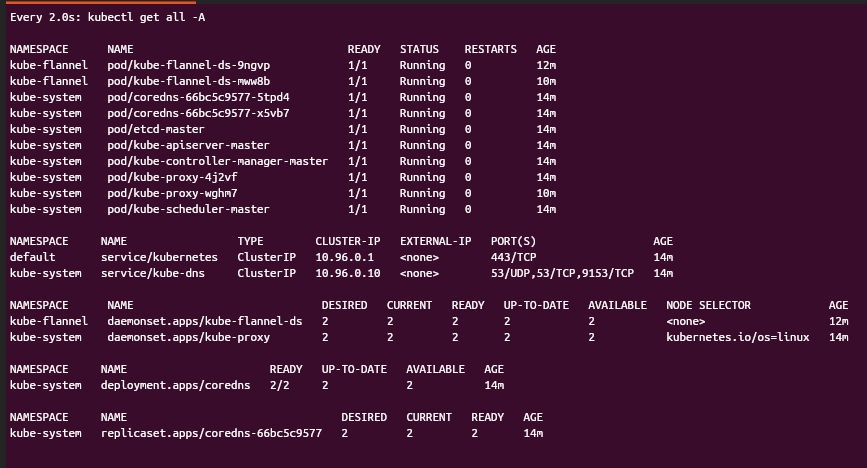Click the <none> node selector of kube-flannel-ds

coord(686,321)
